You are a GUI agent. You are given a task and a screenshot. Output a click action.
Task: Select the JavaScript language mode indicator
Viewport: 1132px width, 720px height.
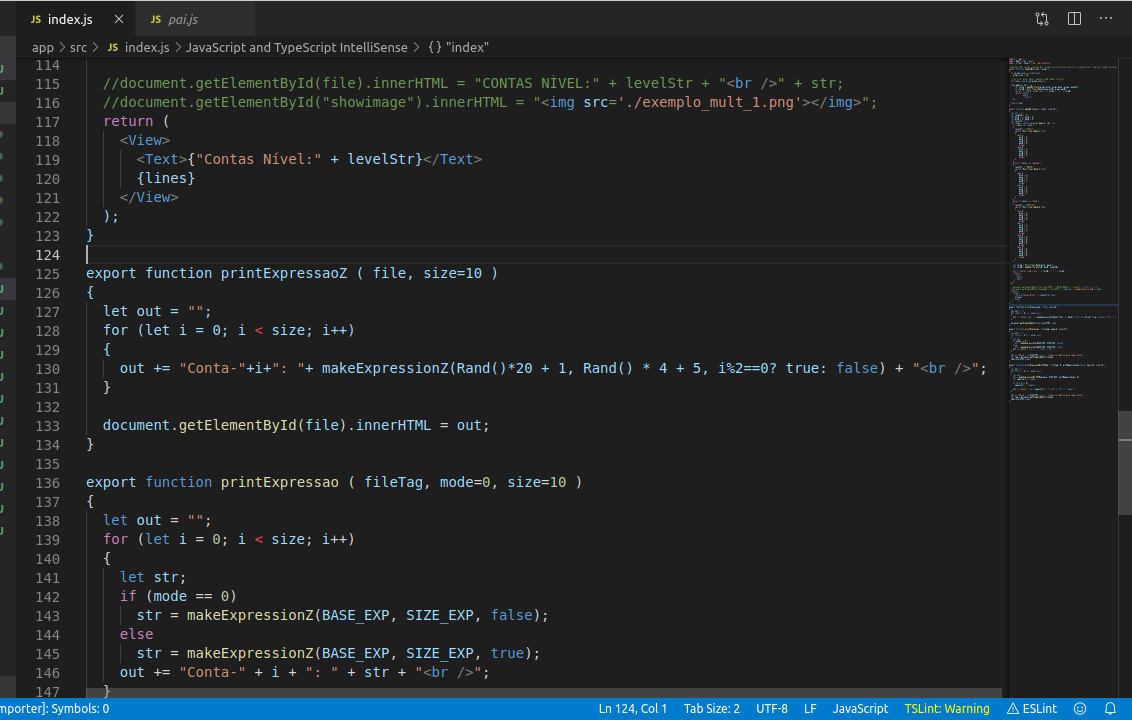click(x=860, y=708)
